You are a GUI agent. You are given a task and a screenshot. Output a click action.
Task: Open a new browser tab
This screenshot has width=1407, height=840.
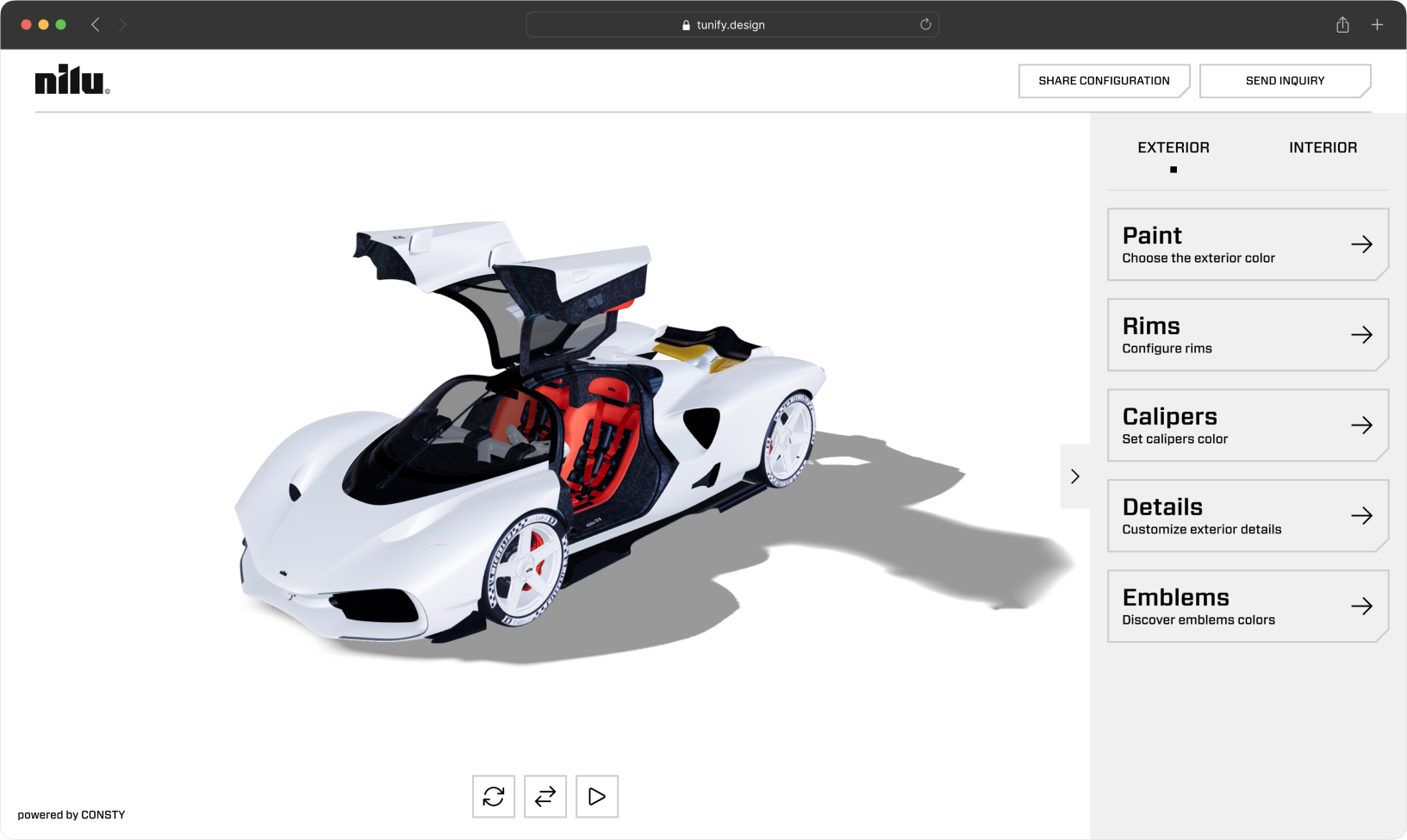1377,25
